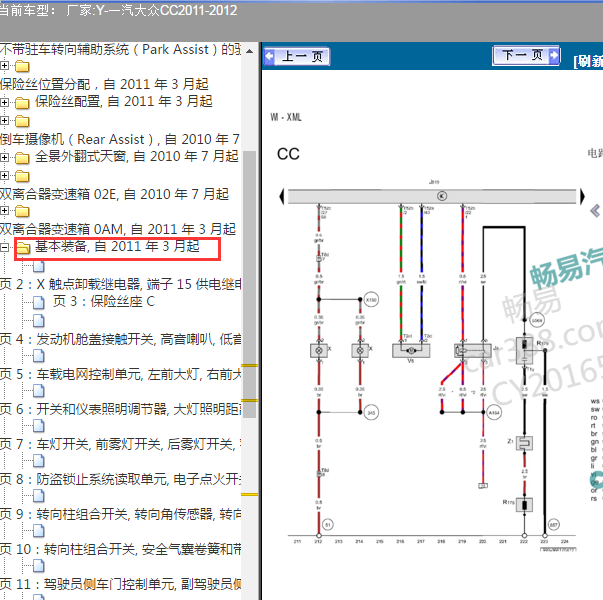The width and height of the screenshot is (603, 600).
Task: Expand the 倒车摄像机 (Rear Assist) node
Action: [4, 121]
